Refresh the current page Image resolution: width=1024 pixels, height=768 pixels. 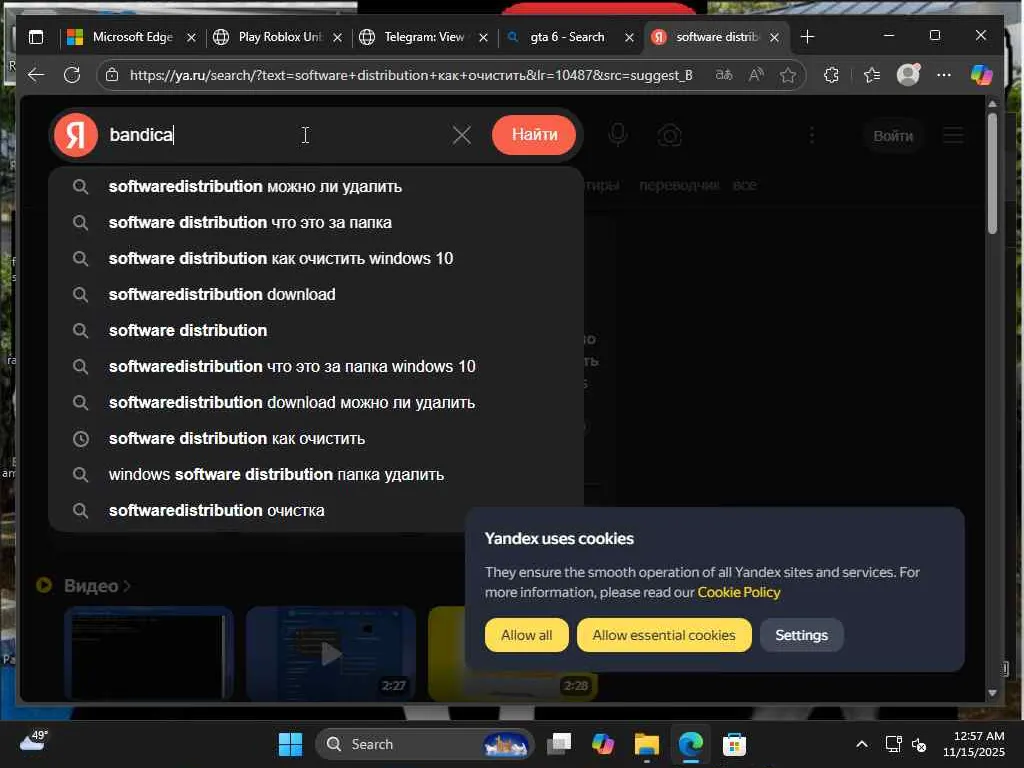[72, 75]
